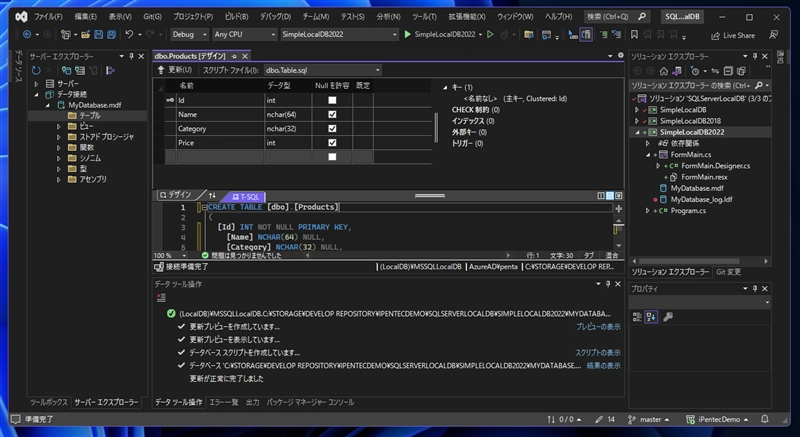Viewport: 800px width, 437px height.
Task: Click the Home icon in Solution Explorer
Action: 664,71
